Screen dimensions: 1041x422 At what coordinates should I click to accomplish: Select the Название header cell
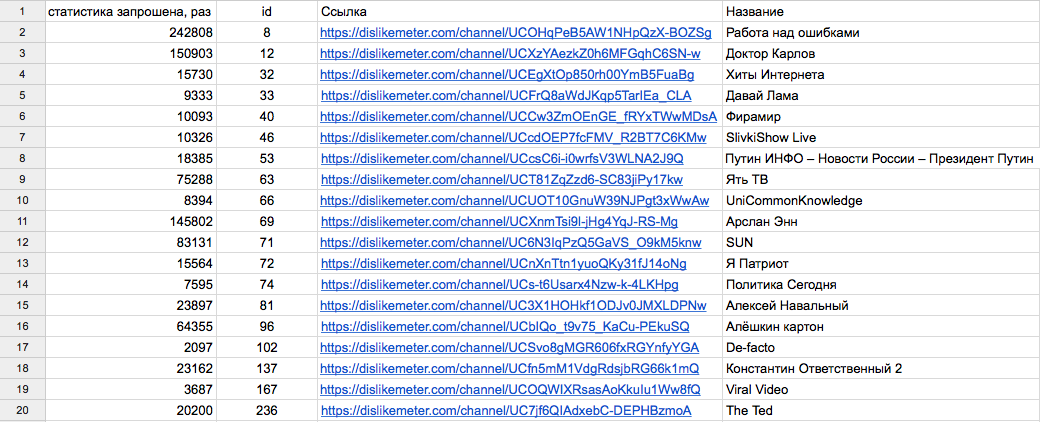coord(881,11)
